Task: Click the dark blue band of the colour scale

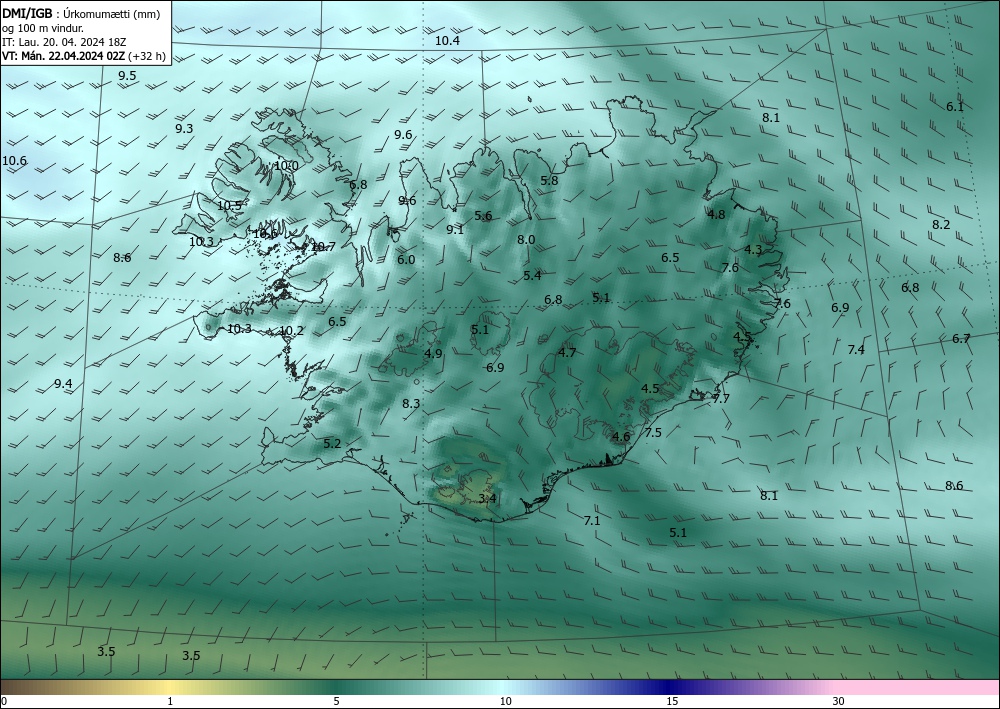Action: 670,687
